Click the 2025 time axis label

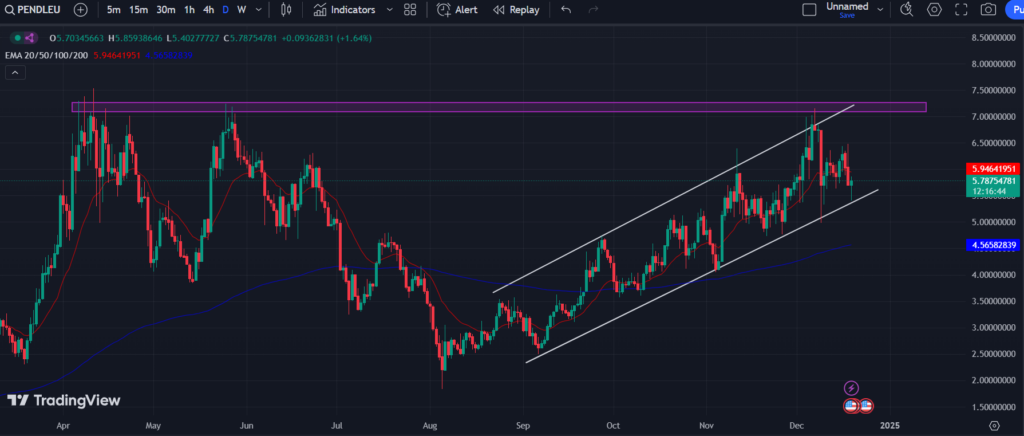coord(889,426)
